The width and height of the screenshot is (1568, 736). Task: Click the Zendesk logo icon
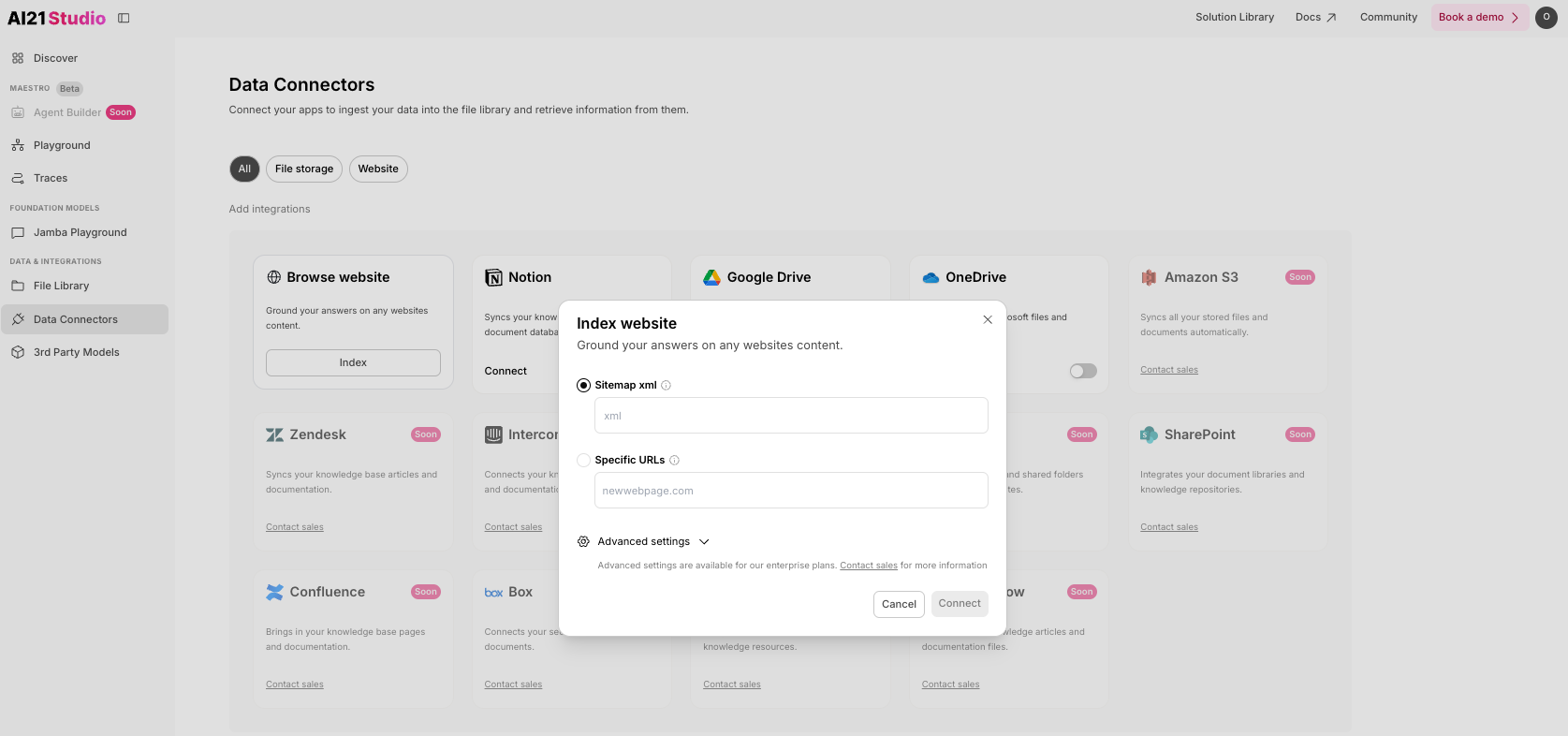click(274, 434)
